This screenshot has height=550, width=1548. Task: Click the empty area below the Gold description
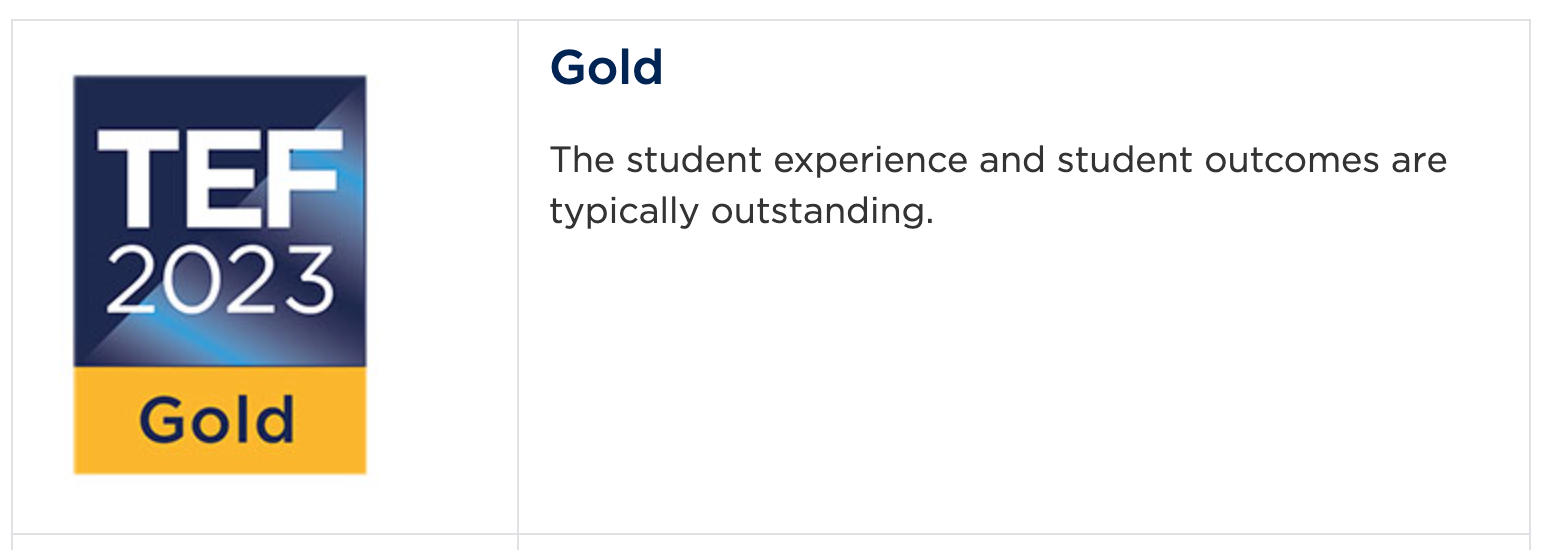click(1000, 380)
